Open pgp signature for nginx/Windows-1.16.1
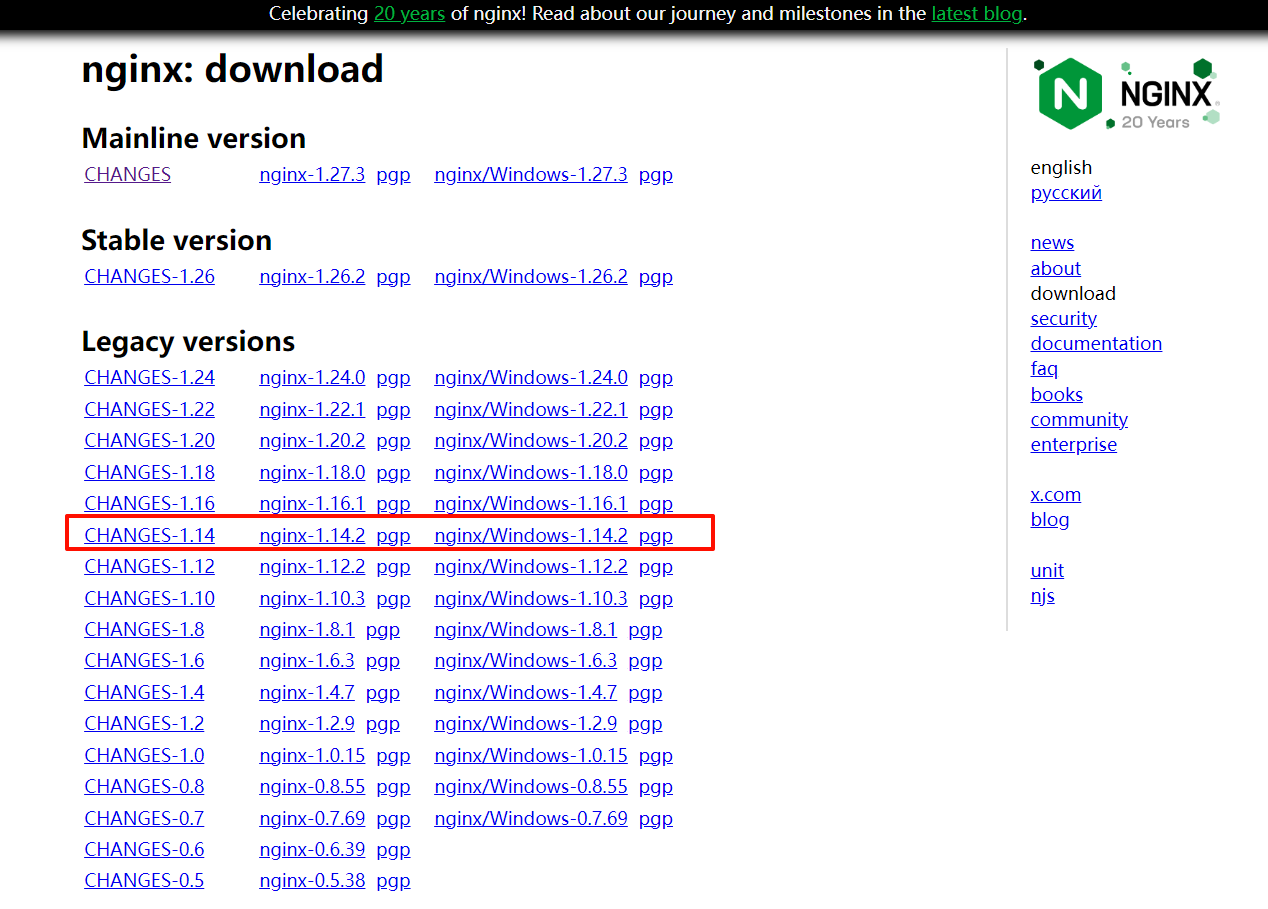The width and height of the screenshot is (1268, 909). point(656,503)
